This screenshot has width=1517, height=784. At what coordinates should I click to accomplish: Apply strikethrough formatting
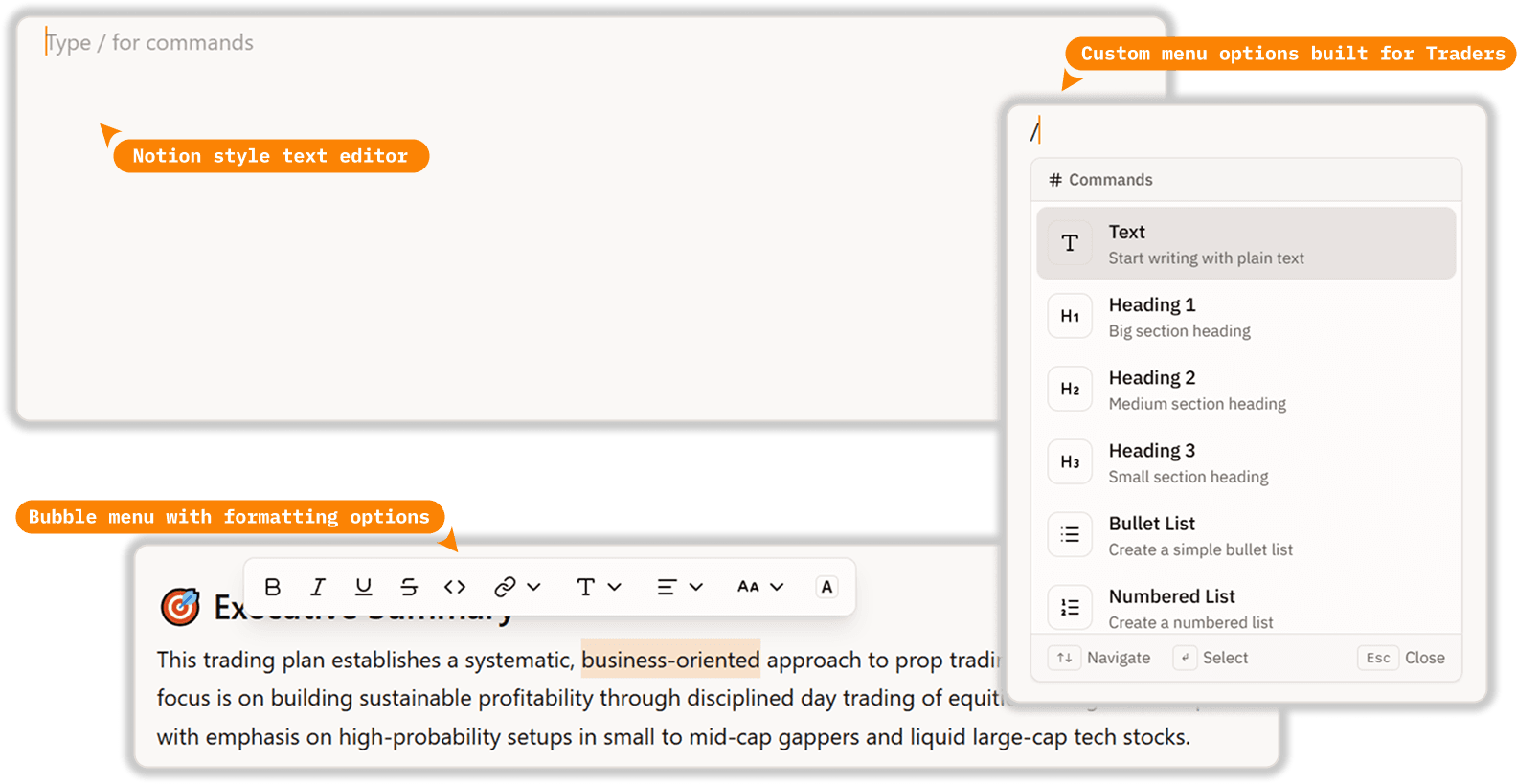click(x=409, y=587)
